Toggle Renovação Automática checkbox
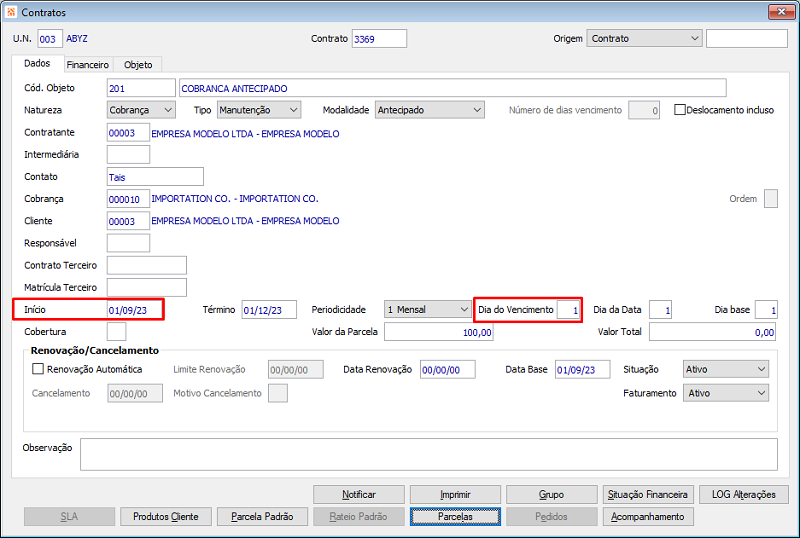Image resolution: width=800 pixels, height=538 pixels. pos(38,369)
